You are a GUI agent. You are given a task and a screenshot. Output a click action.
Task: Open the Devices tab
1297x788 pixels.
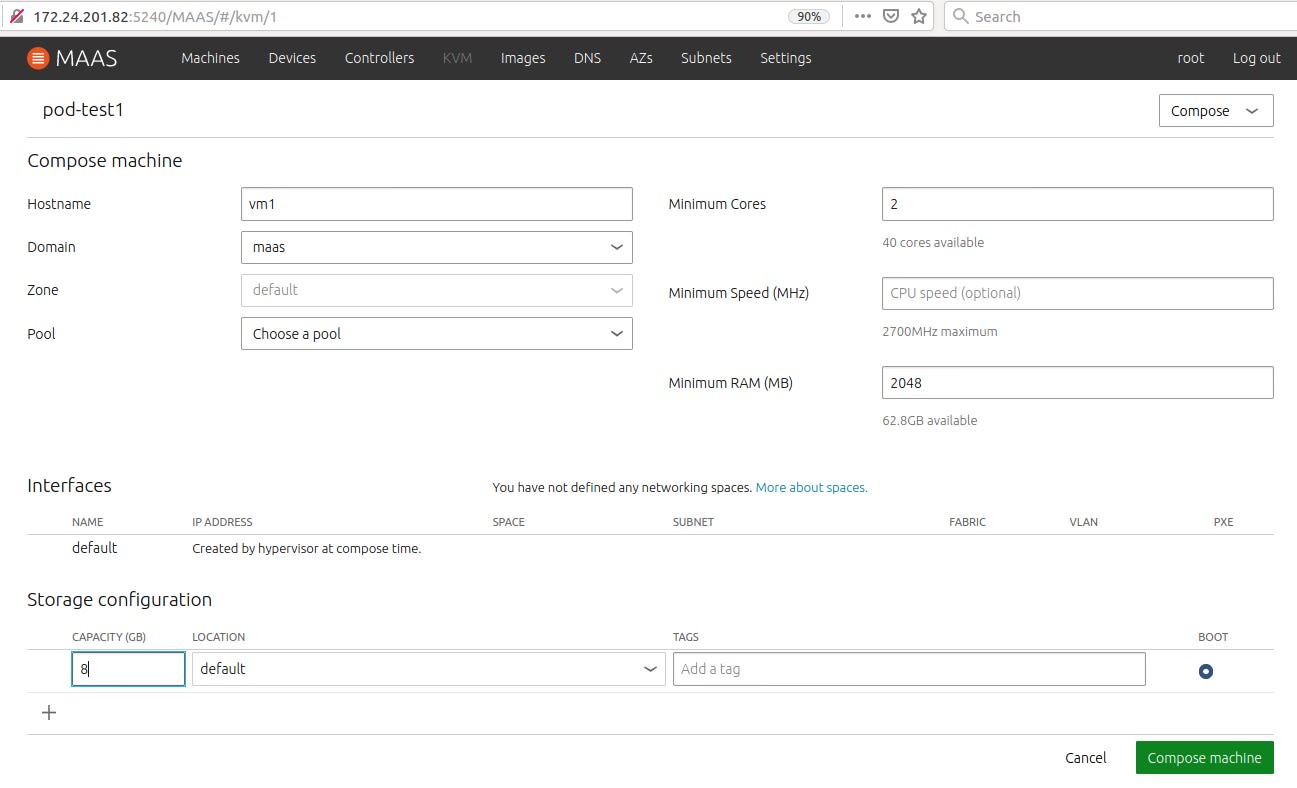click(x=292, y=58)
